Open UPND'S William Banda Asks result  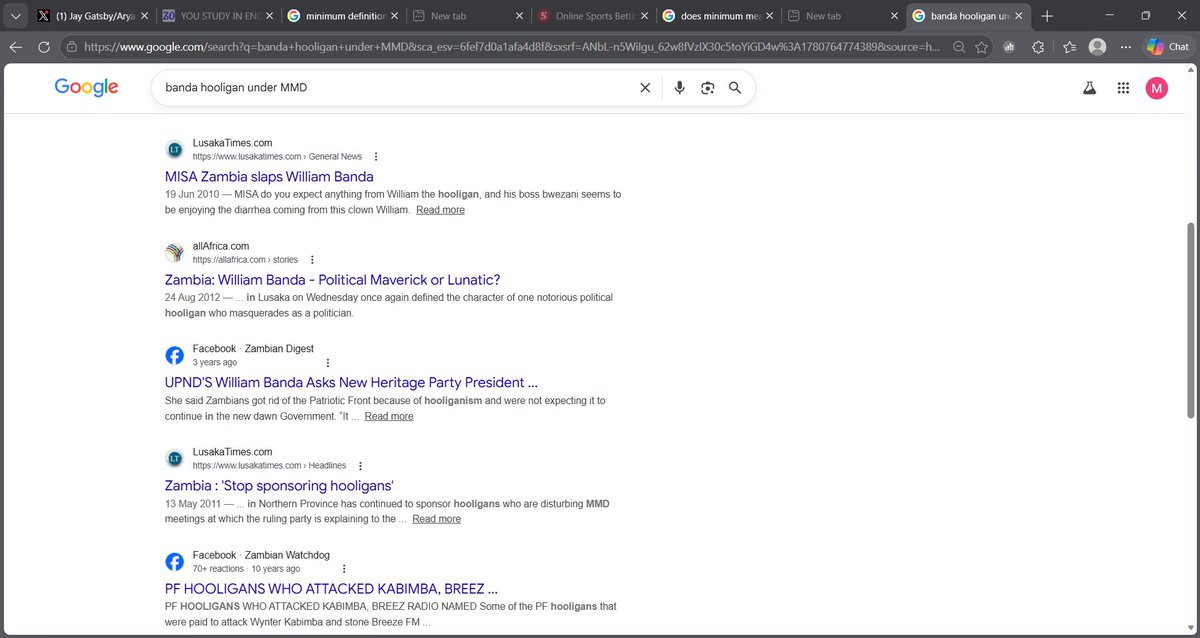point(351,382)
